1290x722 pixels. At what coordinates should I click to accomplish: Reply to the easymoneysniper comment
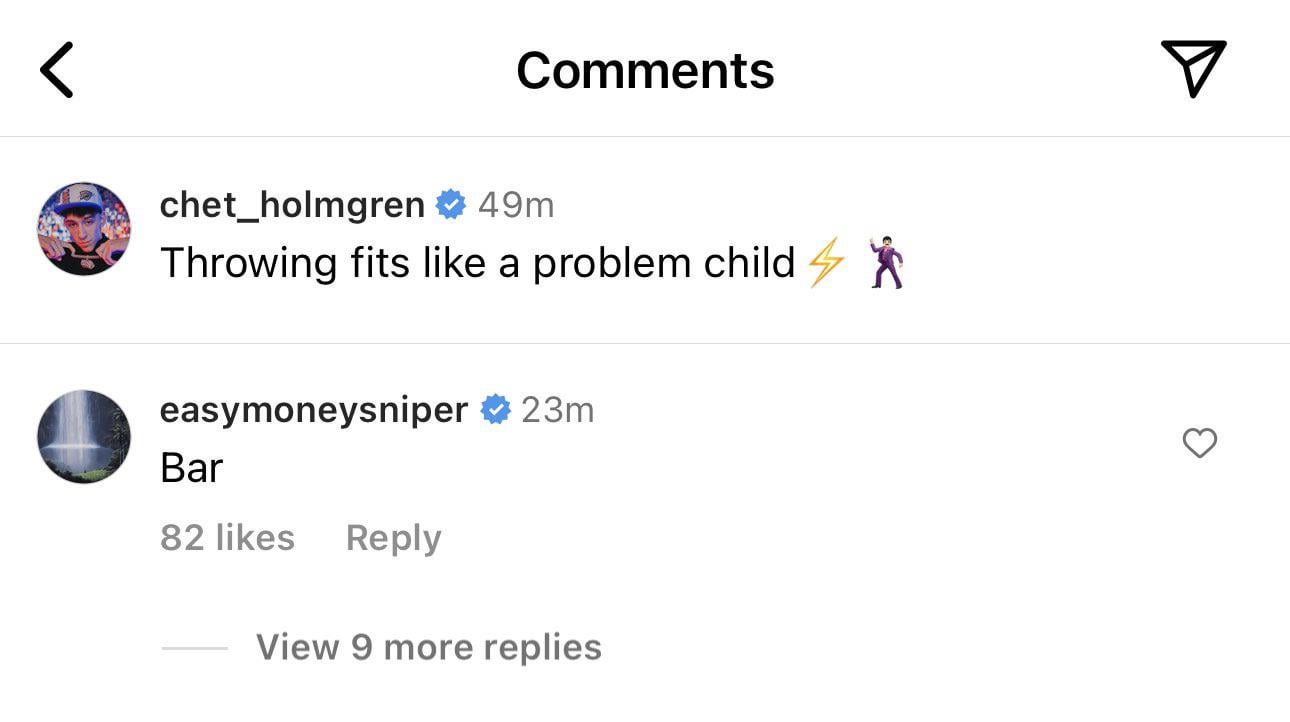(393, 538)
